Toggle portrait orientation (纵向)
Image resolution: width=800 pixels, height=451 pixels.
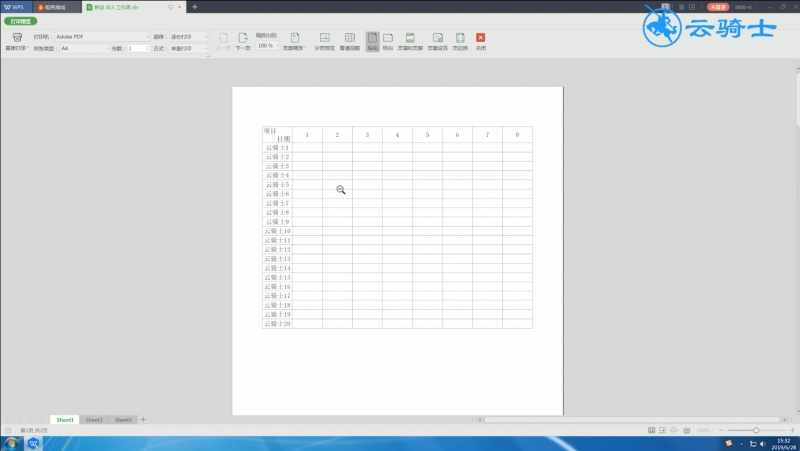click(x=372, y=41)
